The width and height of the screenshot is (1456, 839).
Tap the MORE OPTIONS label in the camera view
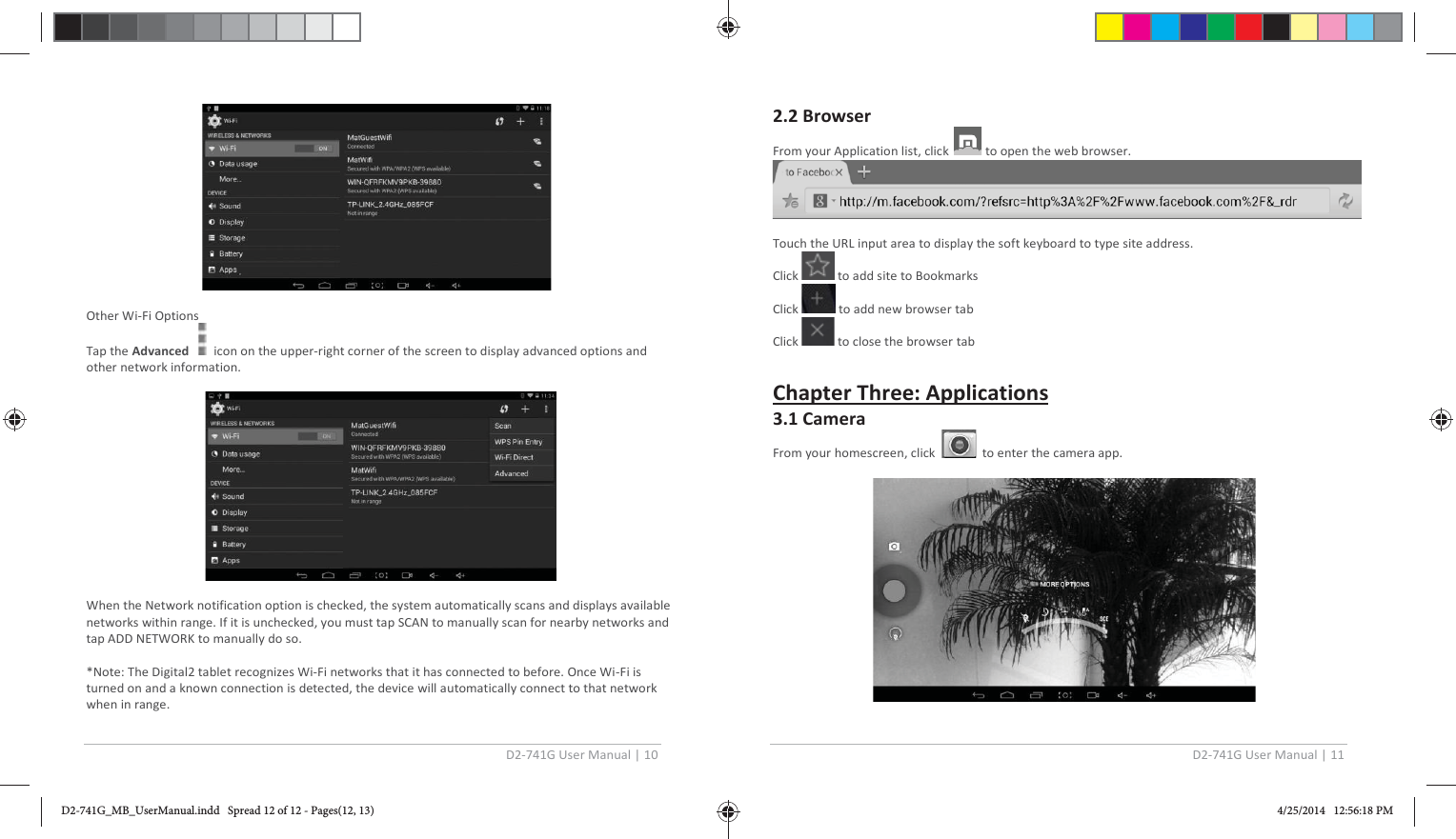pyautogui.click(x=1063, y=585)
